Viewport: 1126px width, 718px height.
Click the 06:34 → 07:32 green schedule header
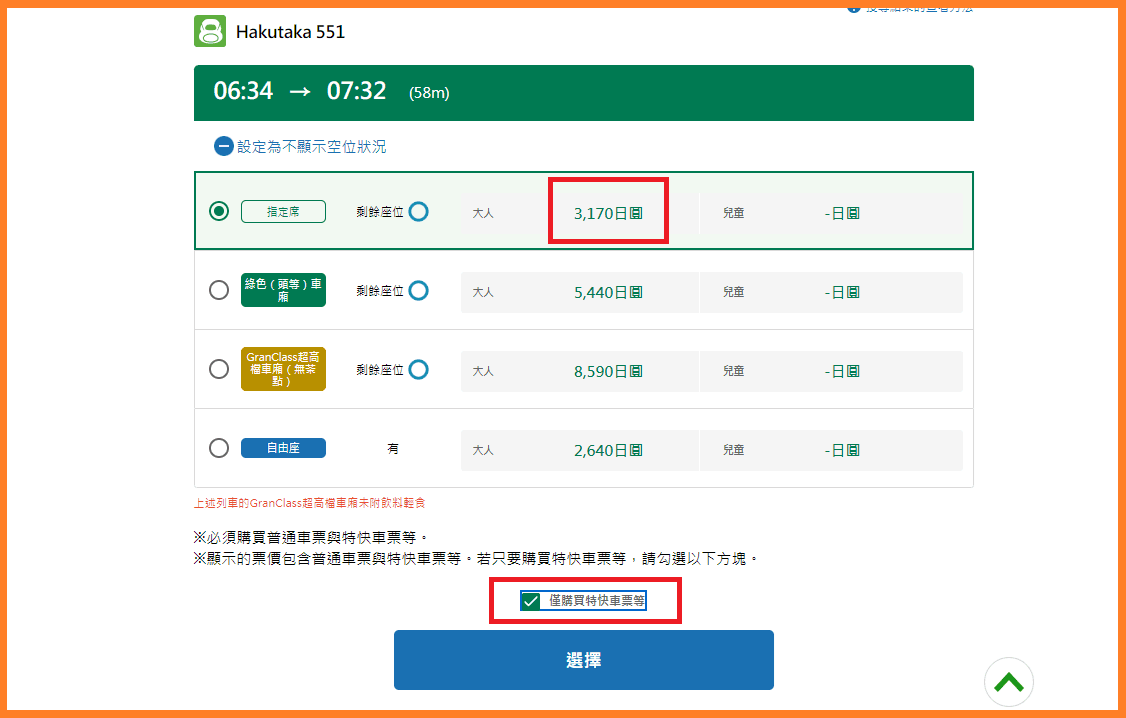click(x=583, y=92)
